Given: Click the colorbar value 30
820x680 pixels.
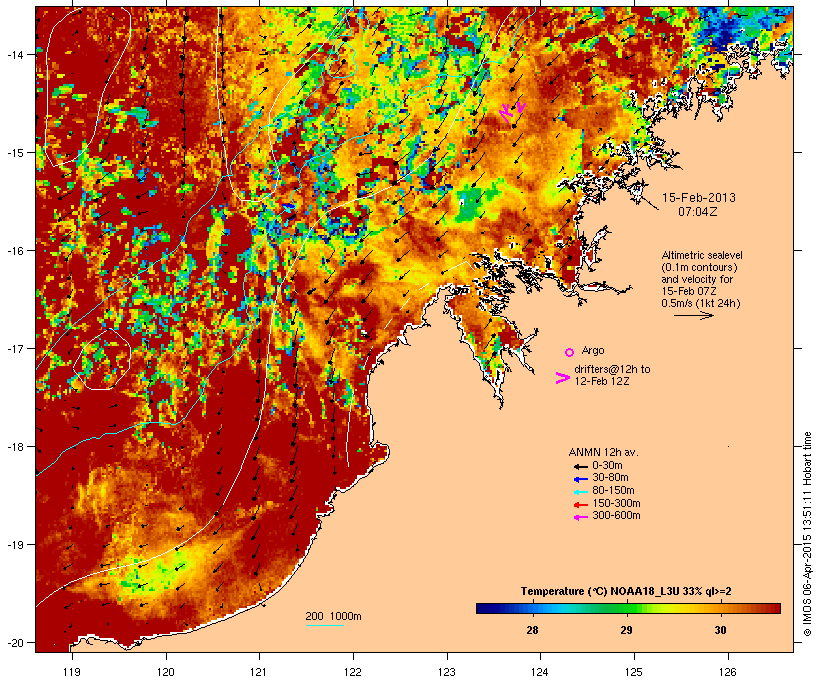Looking at the screenshot, I should pyautogui.click(x=721, y=630).
